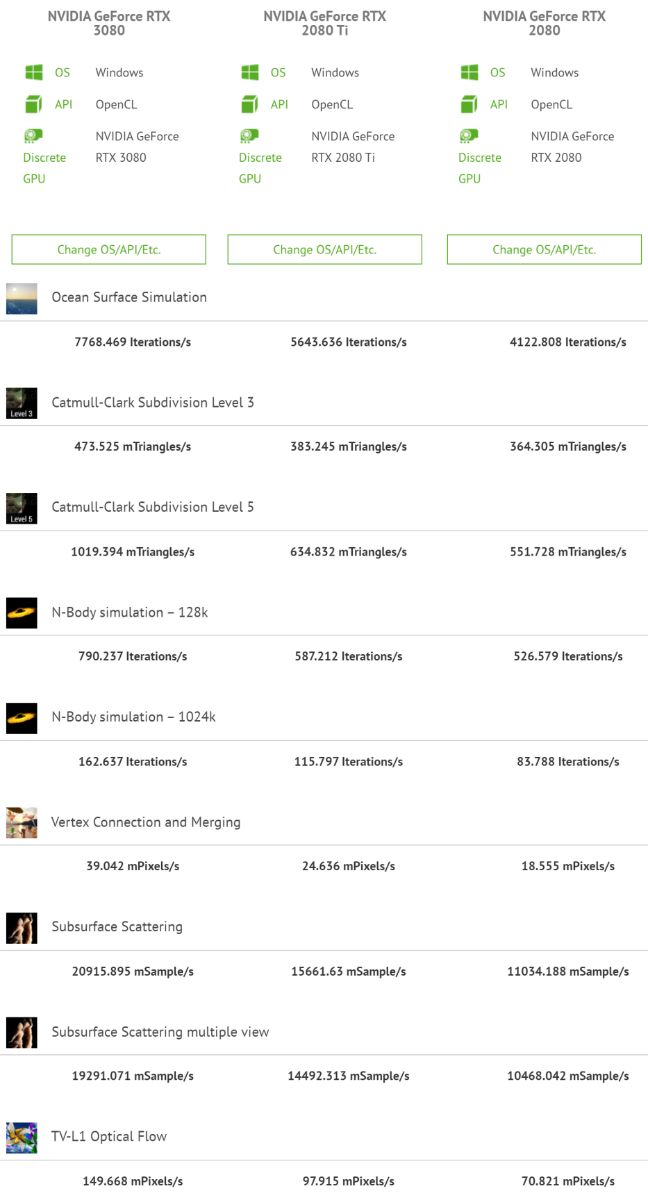Viewport: 648px width, 1200px height.
Task: Click Change OS/API/Etc. for RTX 2080 Ti
Action: pyautogui.click(x=325, y=250)
